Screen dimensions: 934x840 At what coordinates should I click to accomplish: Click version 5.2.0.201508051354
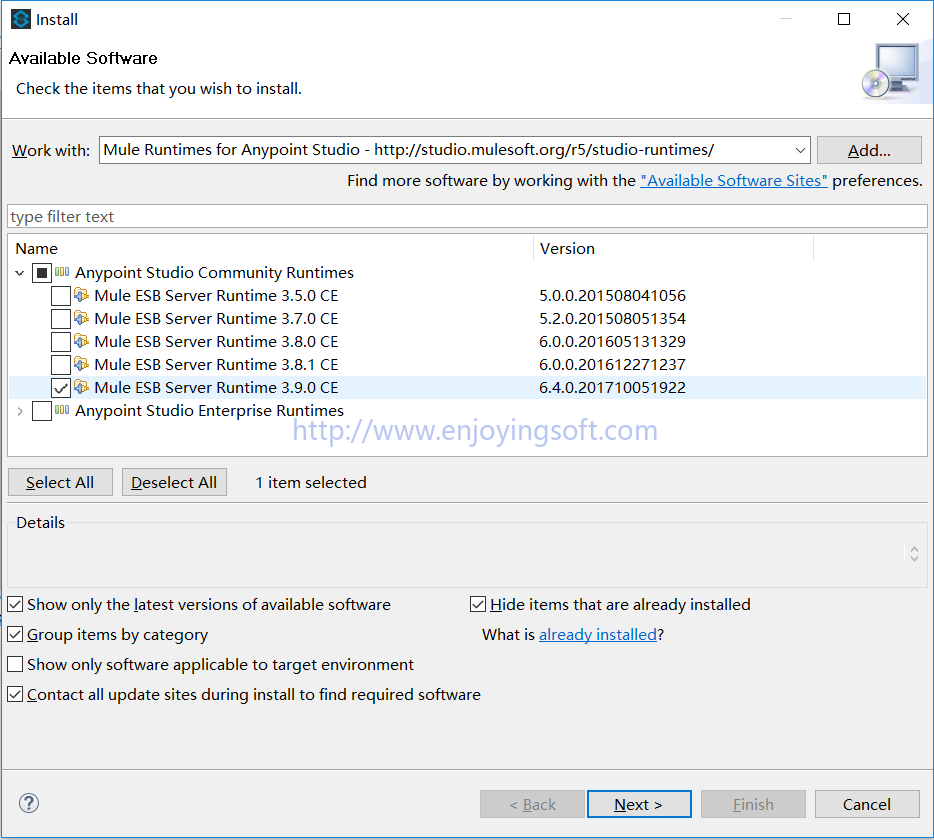coord(612,319)
